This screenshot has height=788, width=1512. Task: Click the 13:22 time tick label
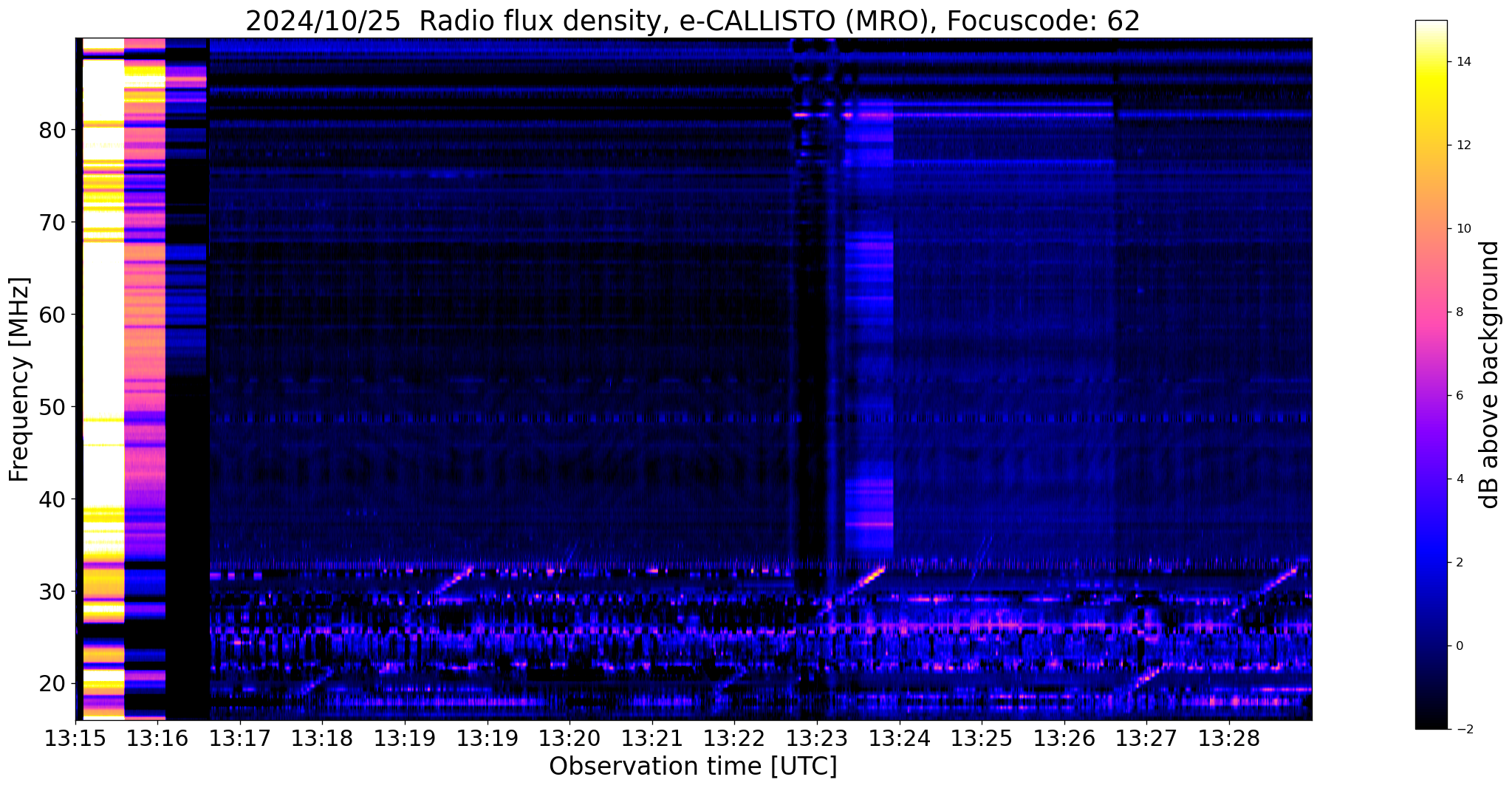pos(734,739)
